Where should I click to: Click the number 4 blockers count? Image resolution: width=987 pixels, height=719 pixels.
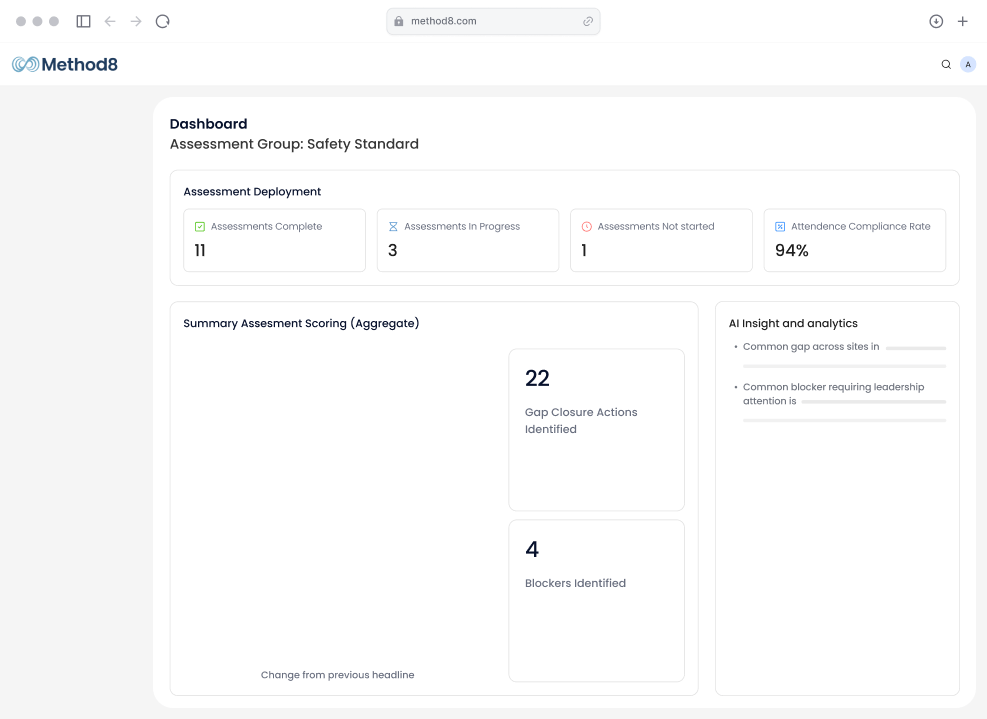[x=532, y=550]
